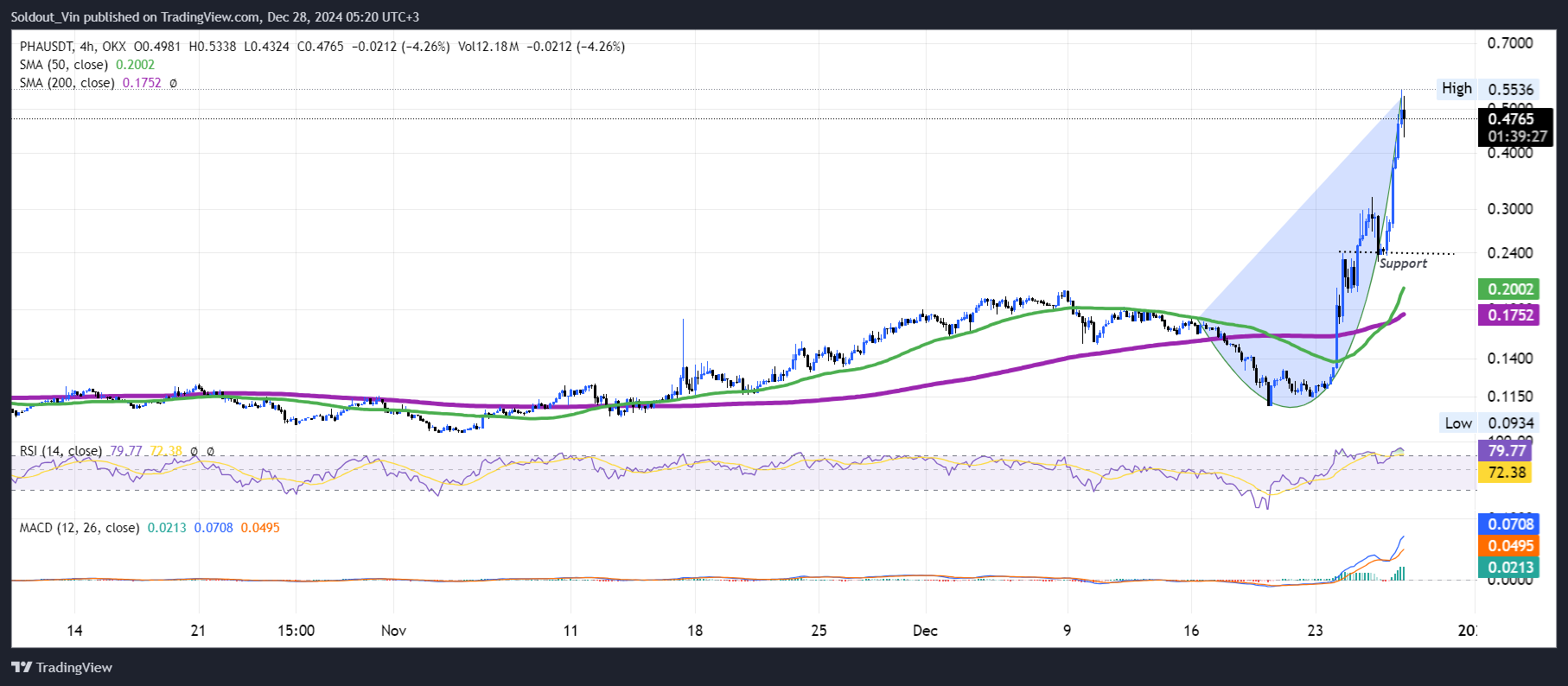Click date 16 on time axis
This screenshot has width=1568, height=686.
[x=1191, y=630]
